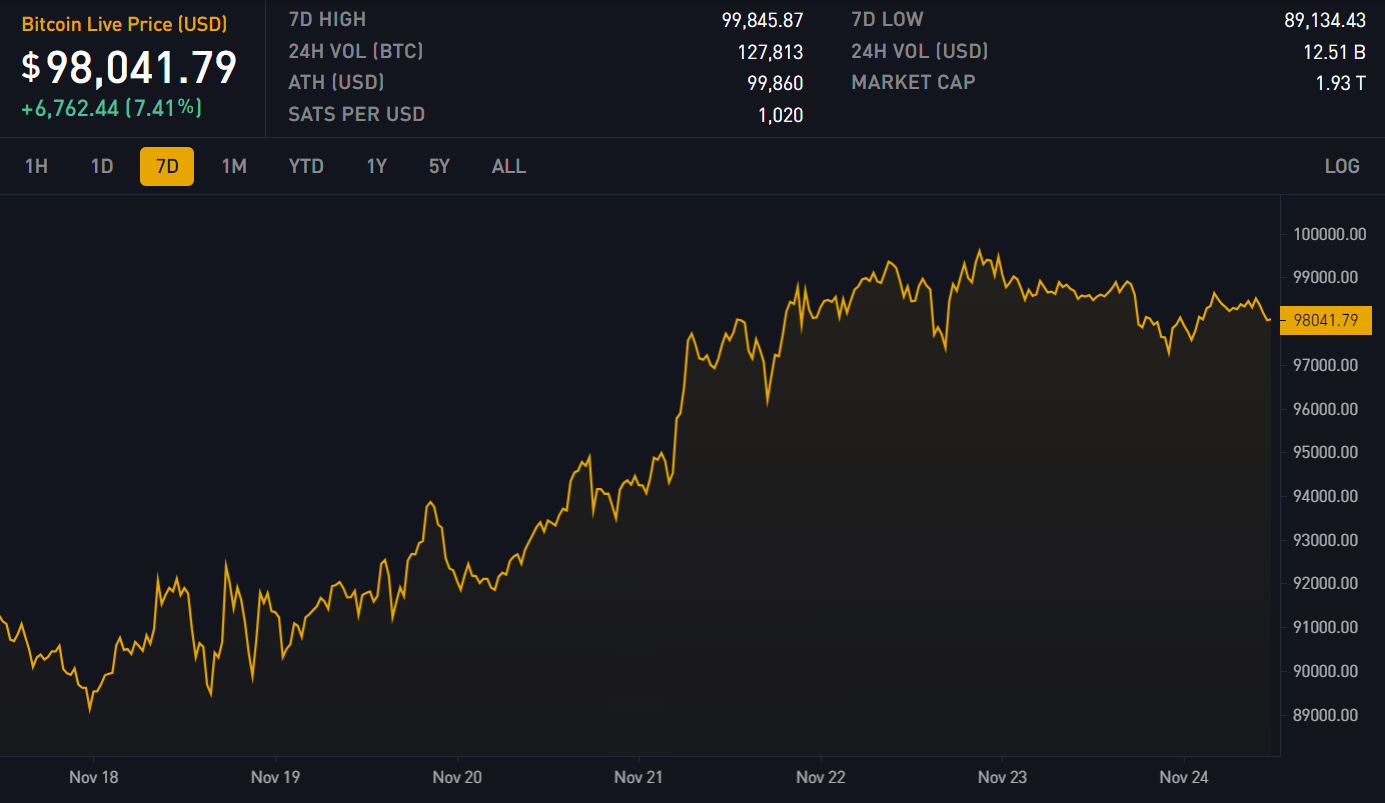Screen dimensions: 1385x803
Task: Change the chart to 1M view
Action: (x=234, y=166)
